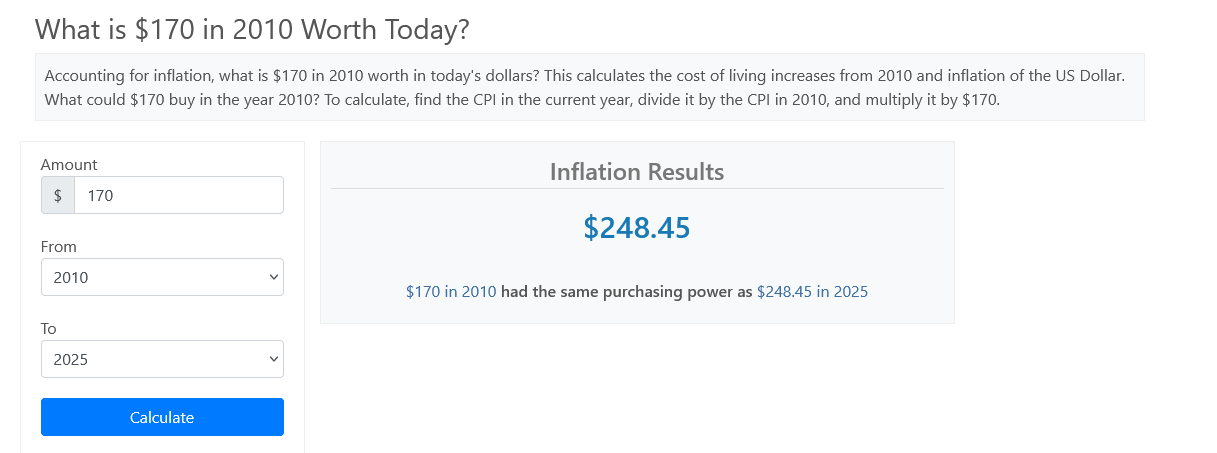Image resolution: width=1217 pixels, height=453 pixels.
Task: Click "had the same purchasing power as" text
Action: 626,292
